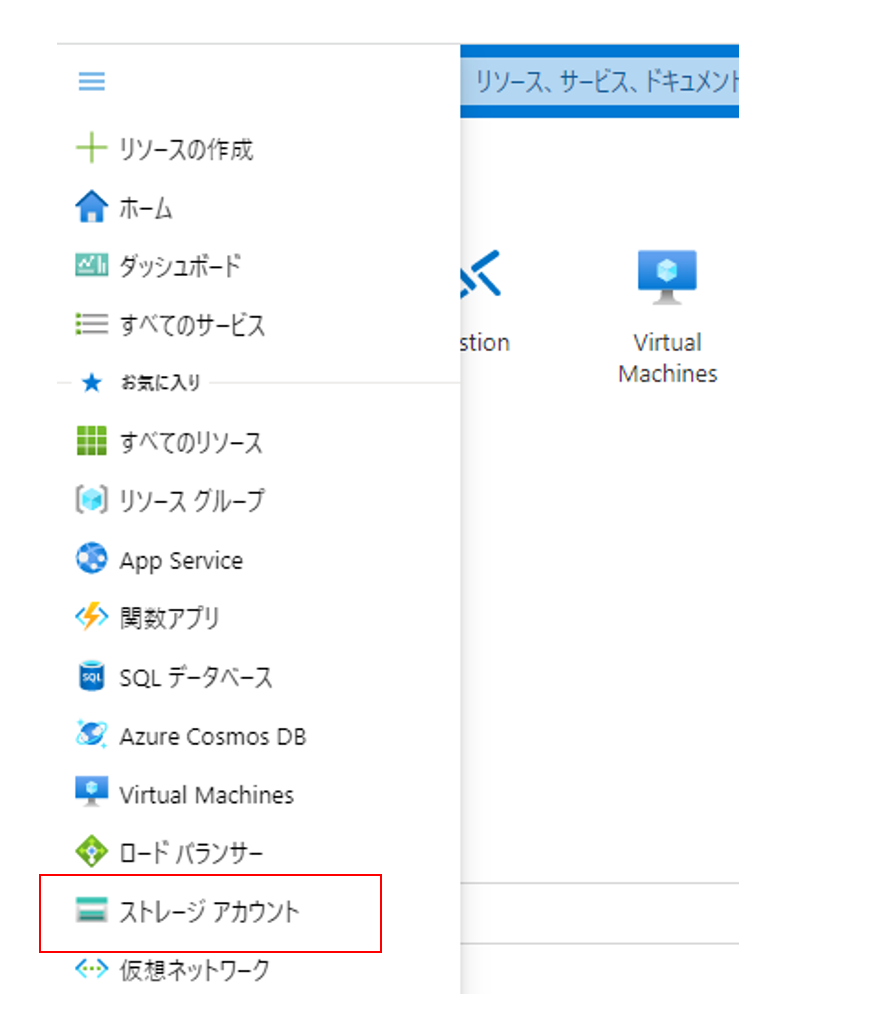
Task: Open すべてのリソース green grid icon
Action: pos(91,442)
